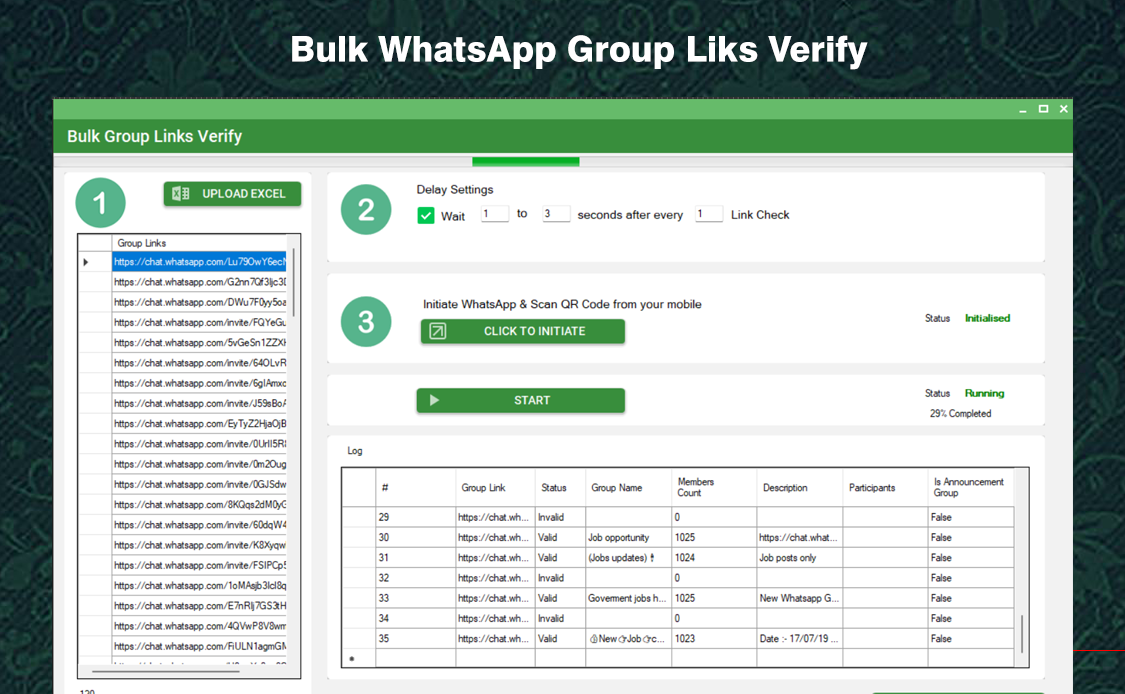Click the green progress bar under title
This screenshot has width=1125, height=694.
(525, 161)
